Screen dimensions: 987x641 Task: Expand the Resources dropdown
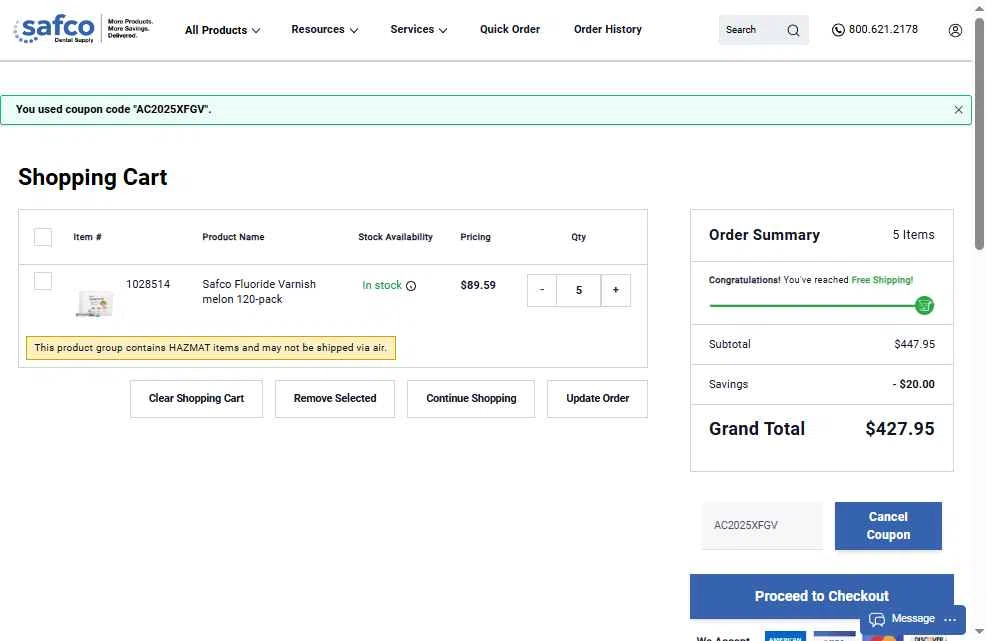[x=324, y=30]
